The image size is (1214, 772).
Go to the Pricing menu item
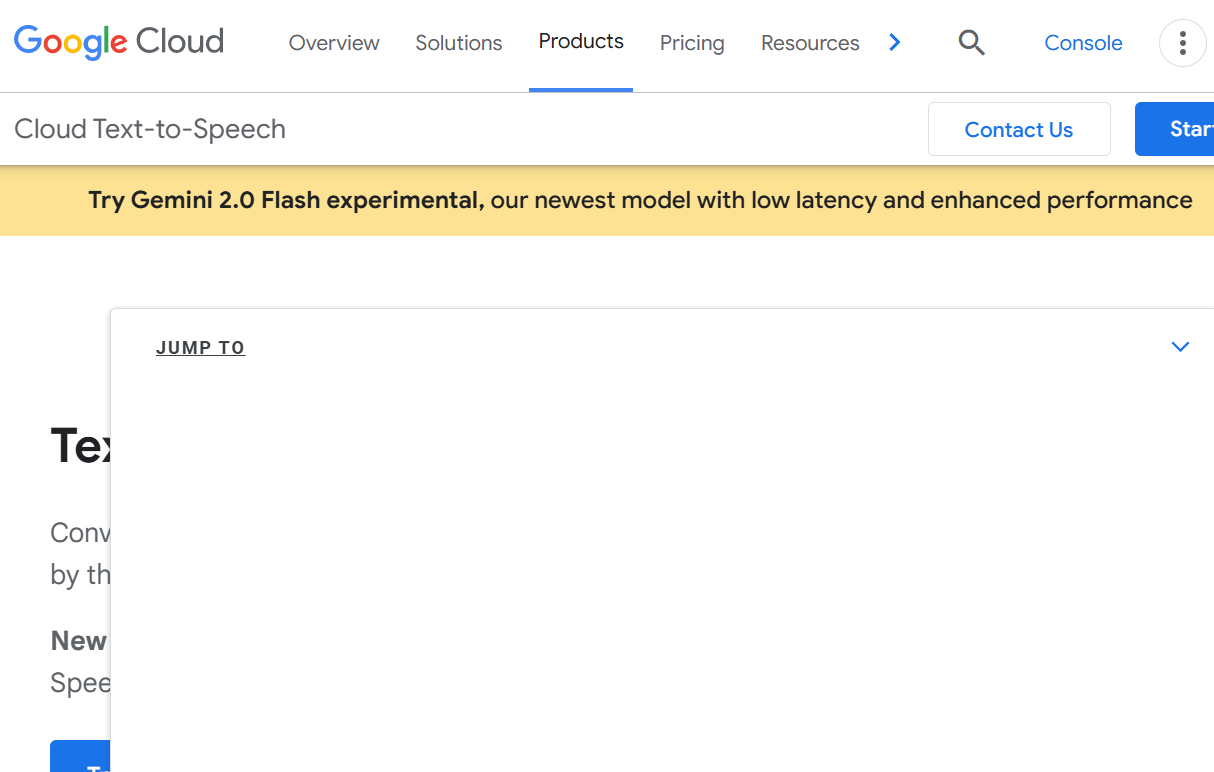pyautogui.click(x=692, y=43)
